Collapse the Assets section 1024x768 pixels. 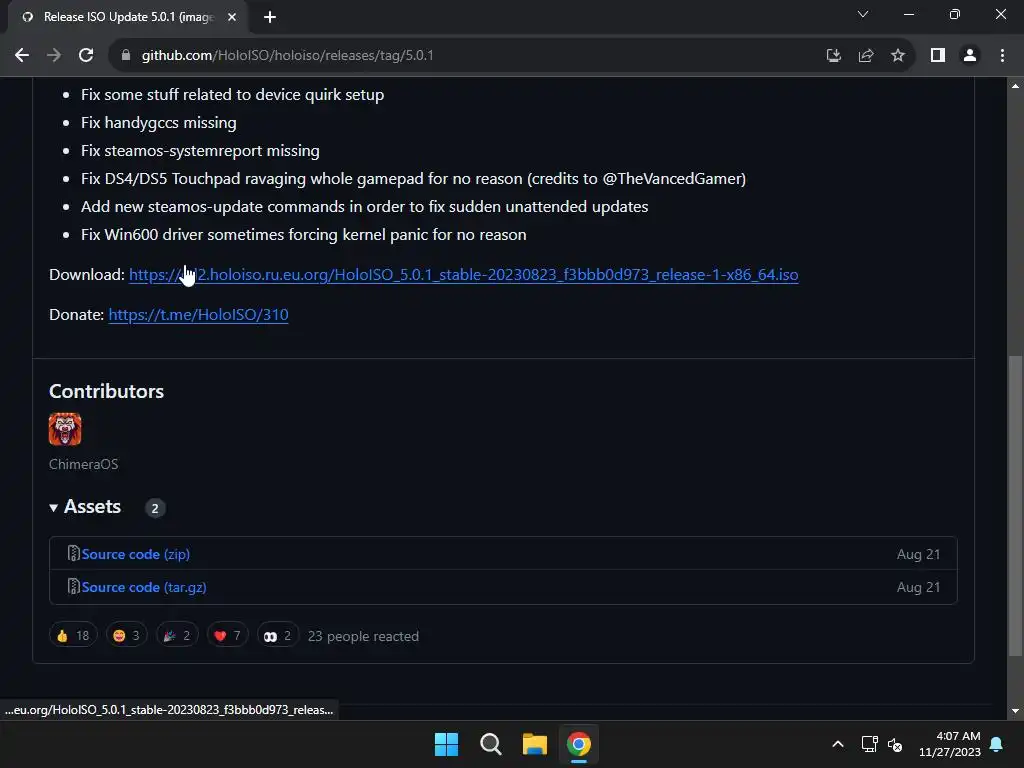(86, 507)
